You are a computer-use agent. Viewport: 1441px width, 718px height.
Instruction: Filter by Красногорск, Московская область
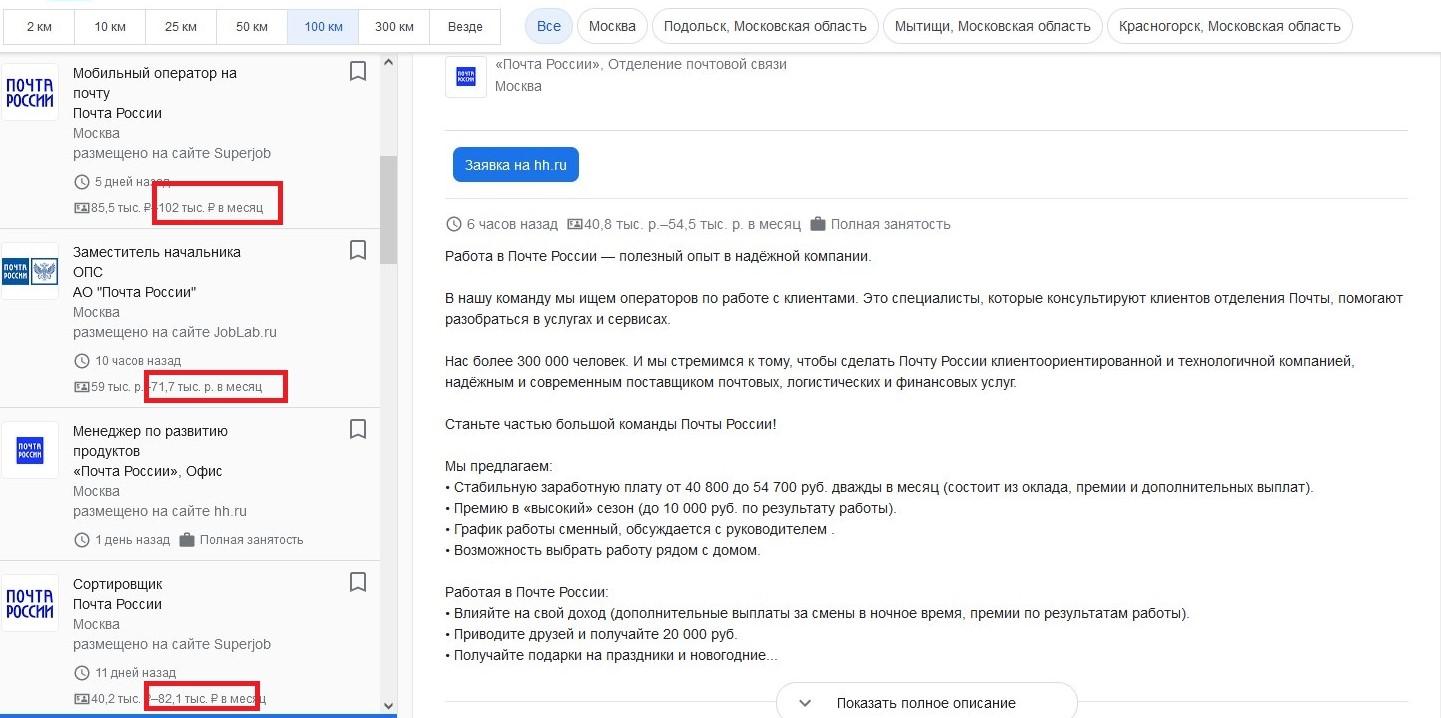1230,26
